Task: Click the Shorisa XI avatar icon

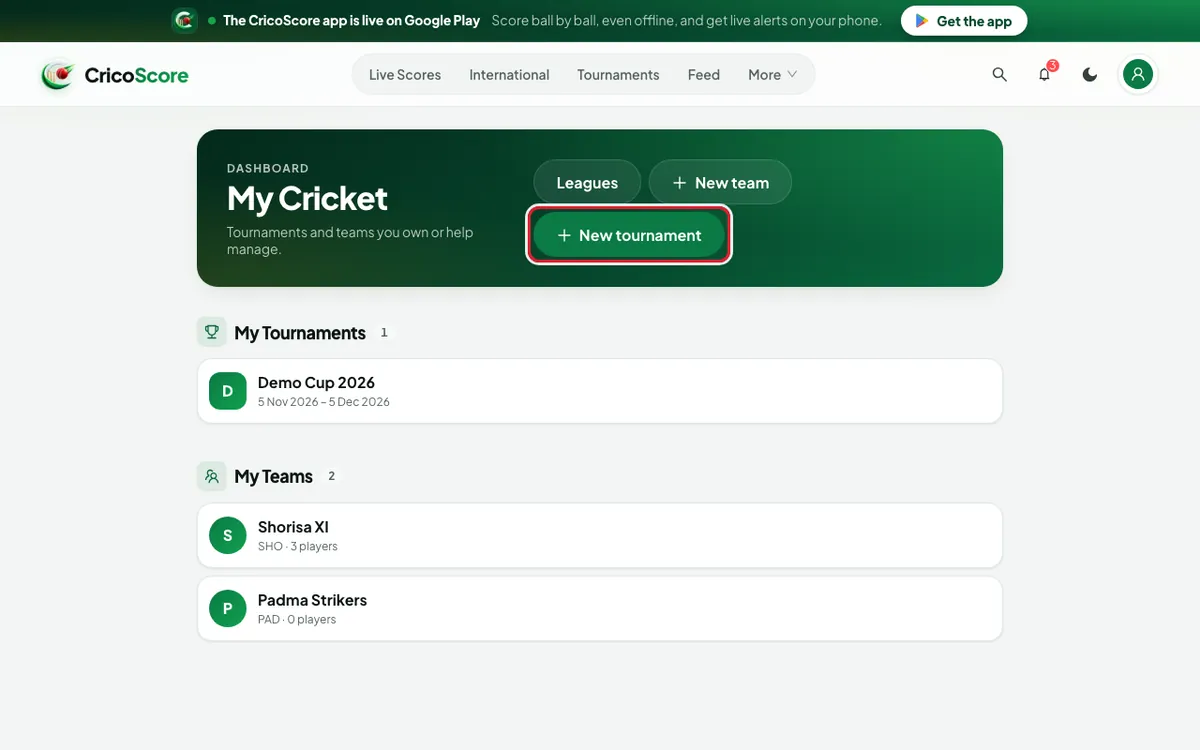Action: pyautogui.click(x=227, y=535)
